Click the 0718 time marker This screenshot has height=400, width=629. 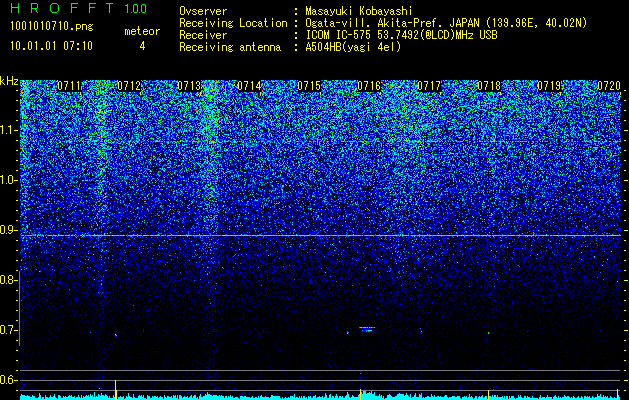[x=489, y=86]
